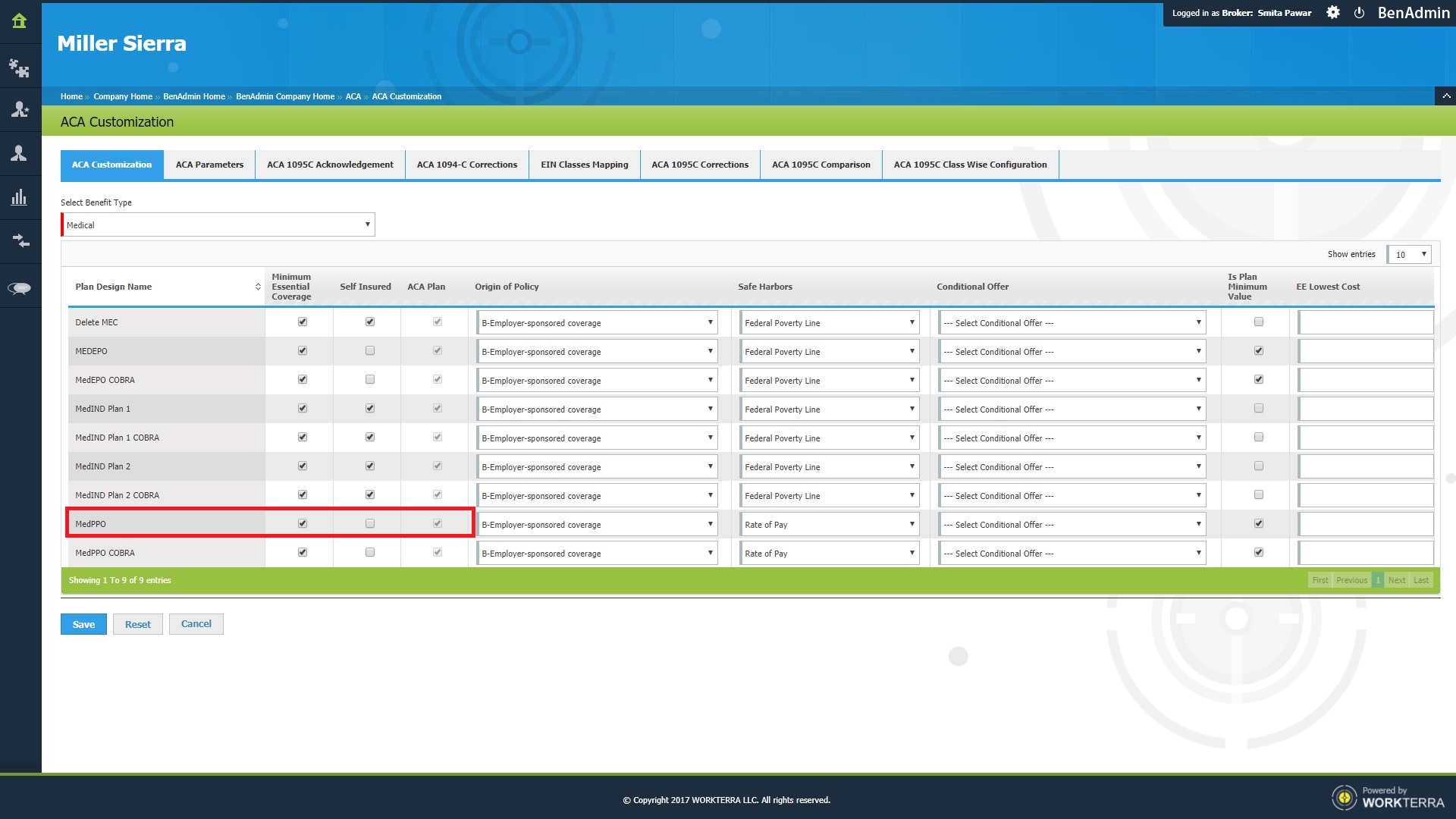
Task: Open the transfer arrows sidebar icon
Action: (20, 241)
